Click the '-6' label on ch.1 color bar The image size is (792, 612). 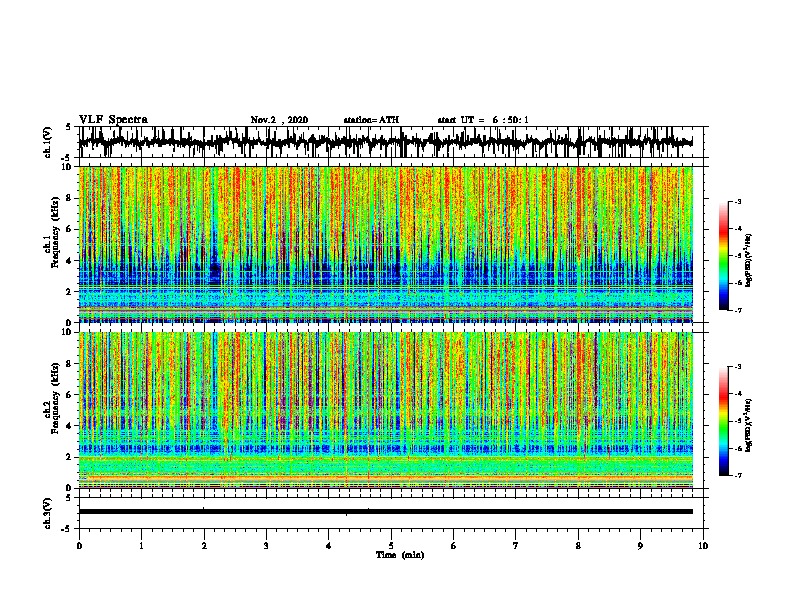(738, 283)
